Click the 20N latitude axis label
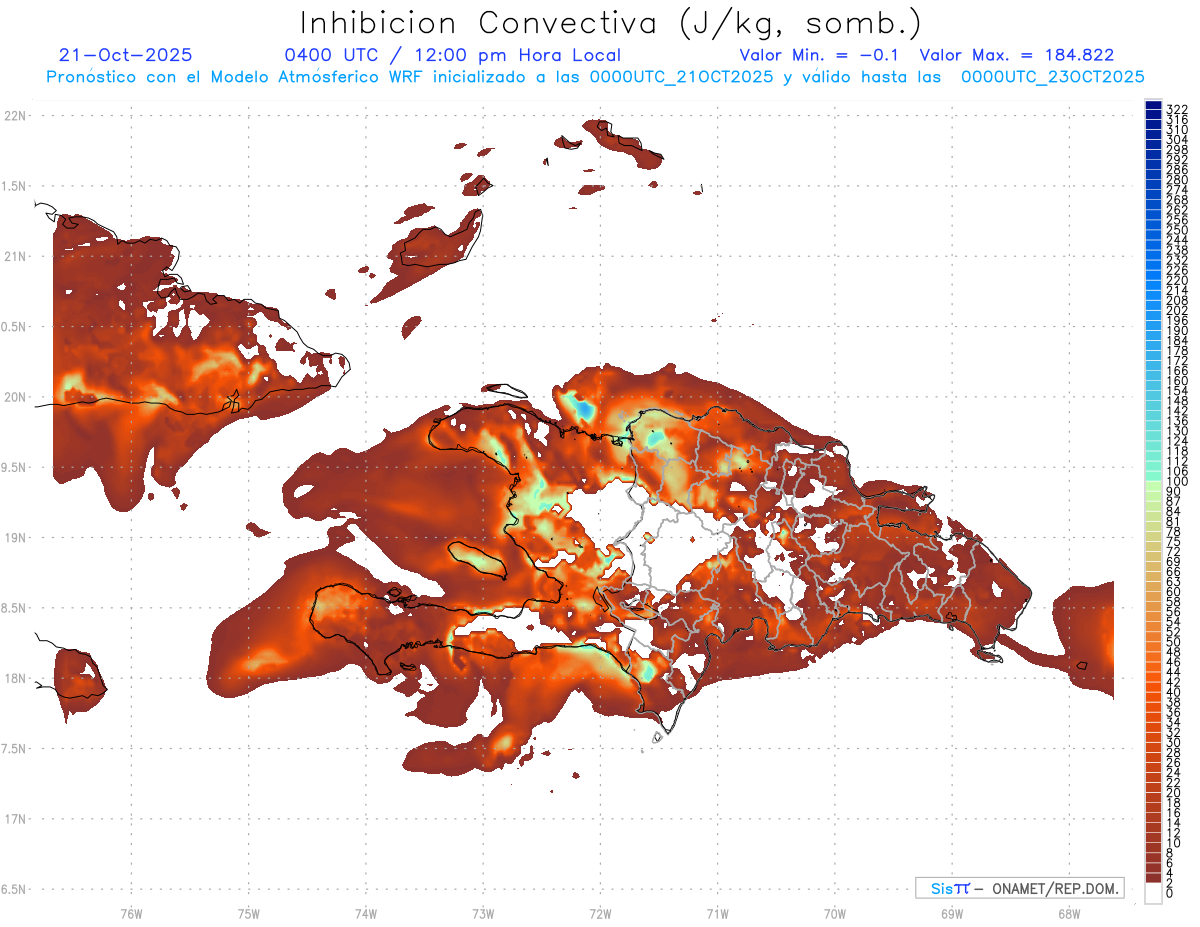The image size is (1200, 927). (x=16, y=397)
